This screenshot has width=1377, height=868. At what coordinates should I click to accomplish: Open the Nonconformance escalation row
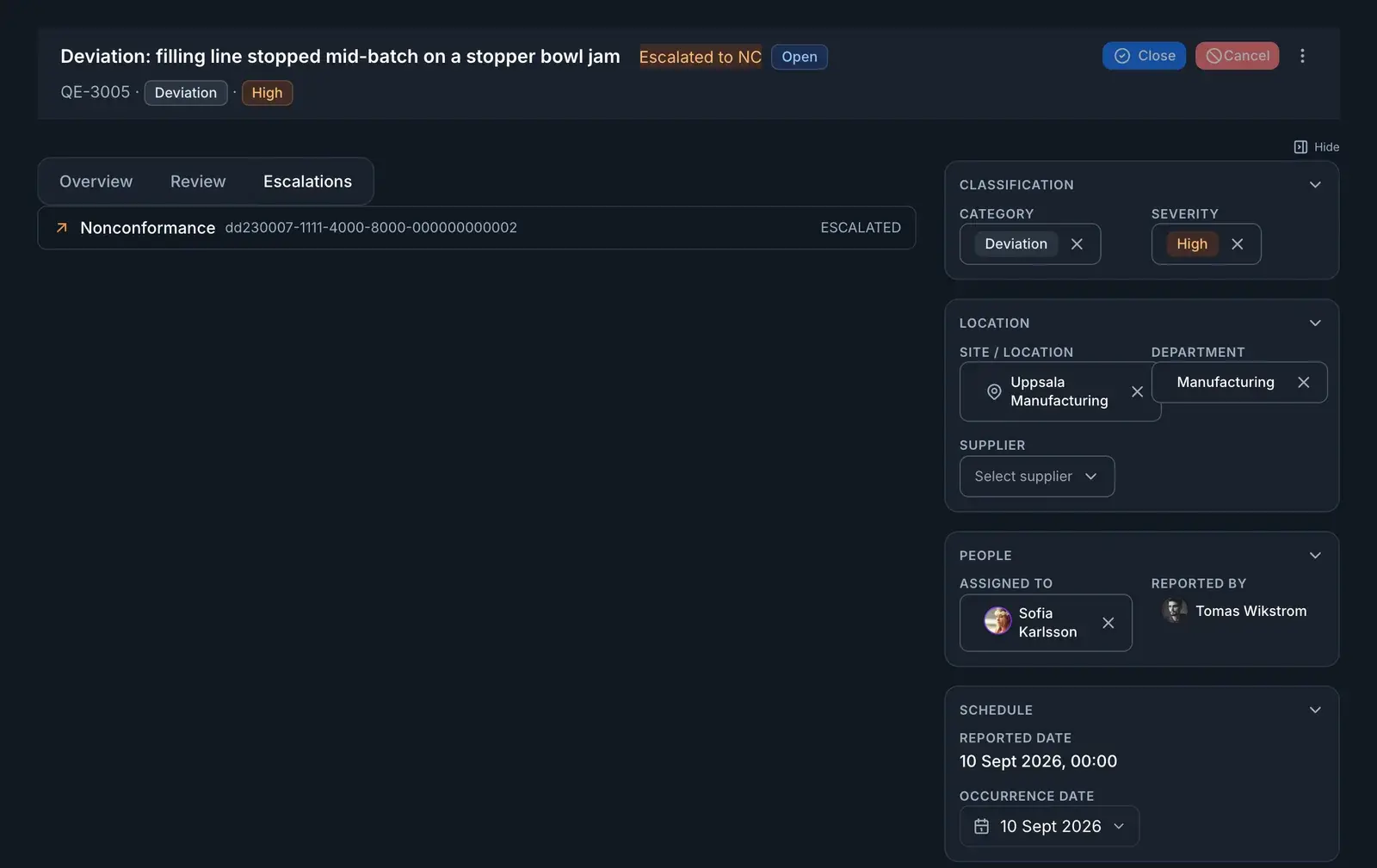(477, 228)
